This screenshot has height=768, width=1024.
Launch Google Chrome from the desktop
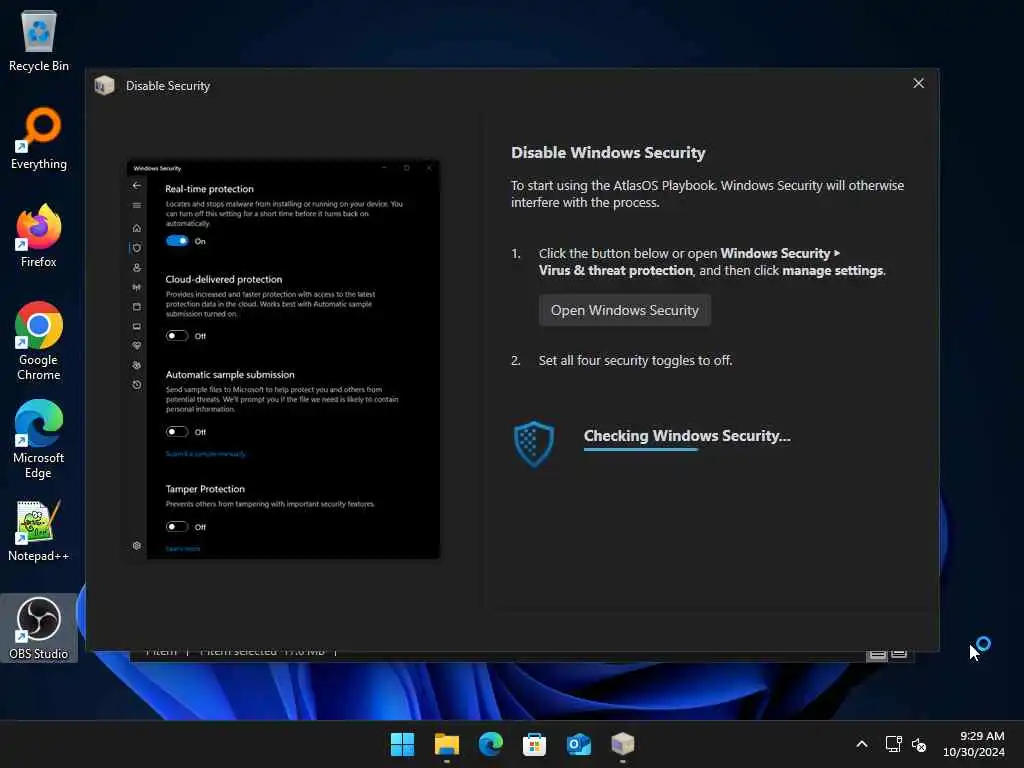pos(39,341)
